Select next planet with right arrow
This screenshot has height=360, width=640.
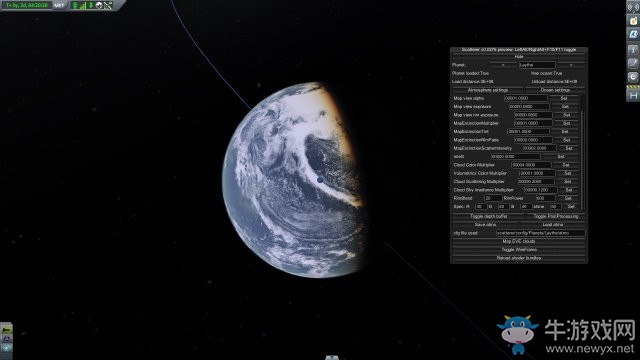(x=571, y=65)
